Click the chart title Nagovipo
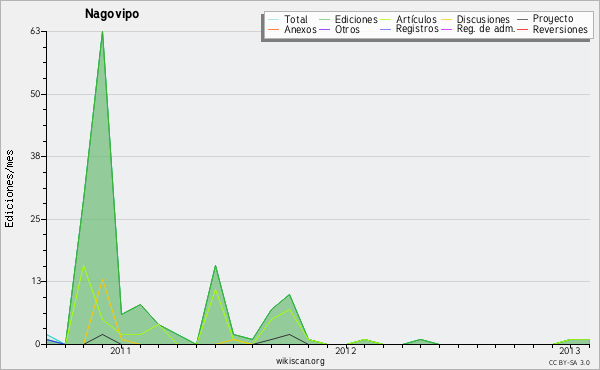The width and height of the screenshot is (600, 370). point(112,14)
